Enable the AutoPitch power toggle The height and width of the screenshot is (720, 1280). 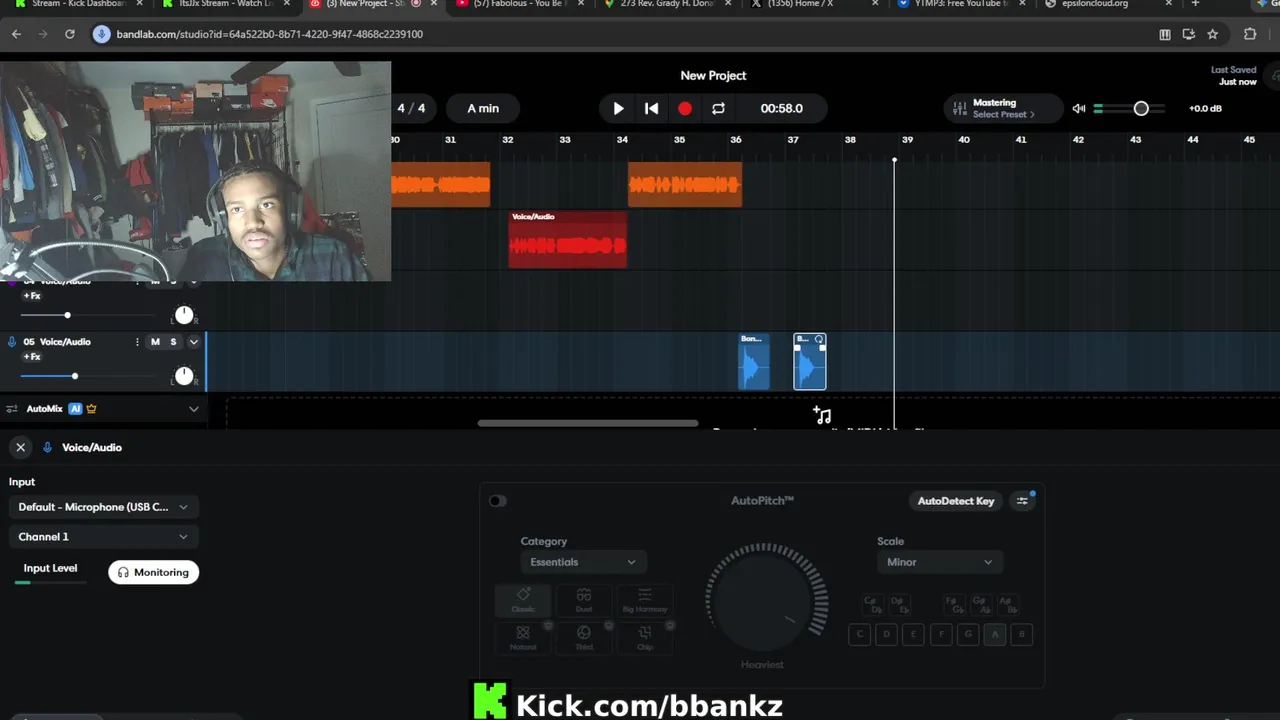click(497, 501)
